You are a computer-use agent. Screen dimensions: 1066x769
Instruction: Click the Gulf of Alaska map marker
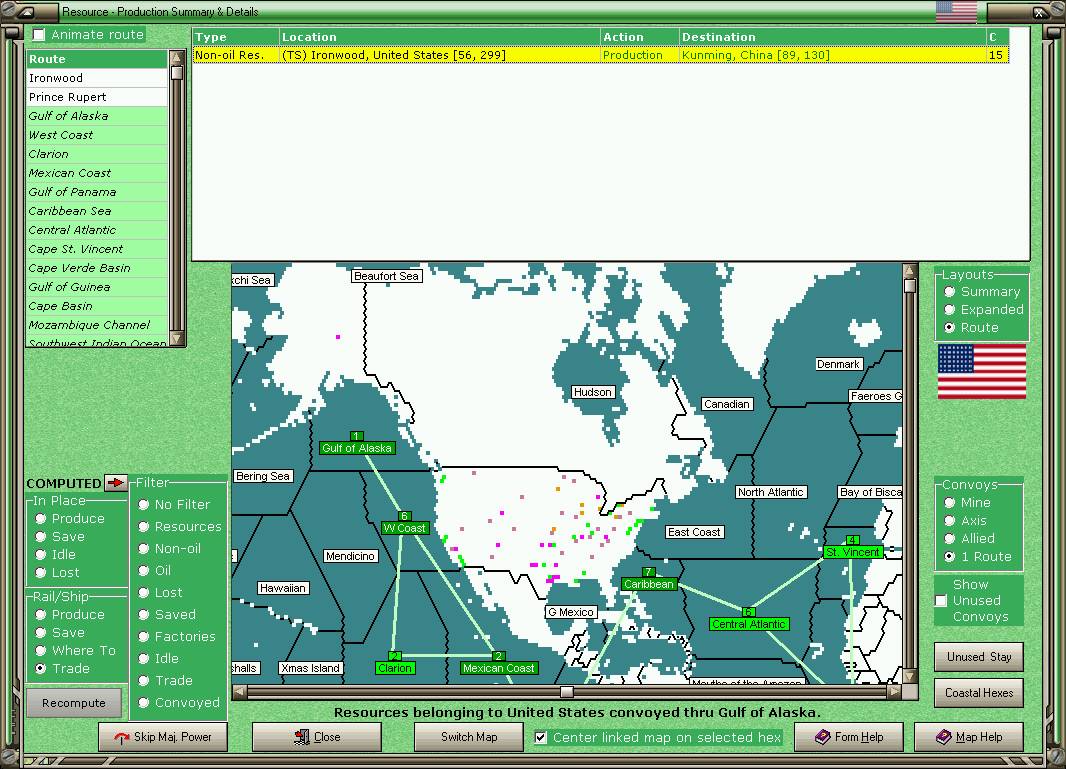tap(357, 448)
